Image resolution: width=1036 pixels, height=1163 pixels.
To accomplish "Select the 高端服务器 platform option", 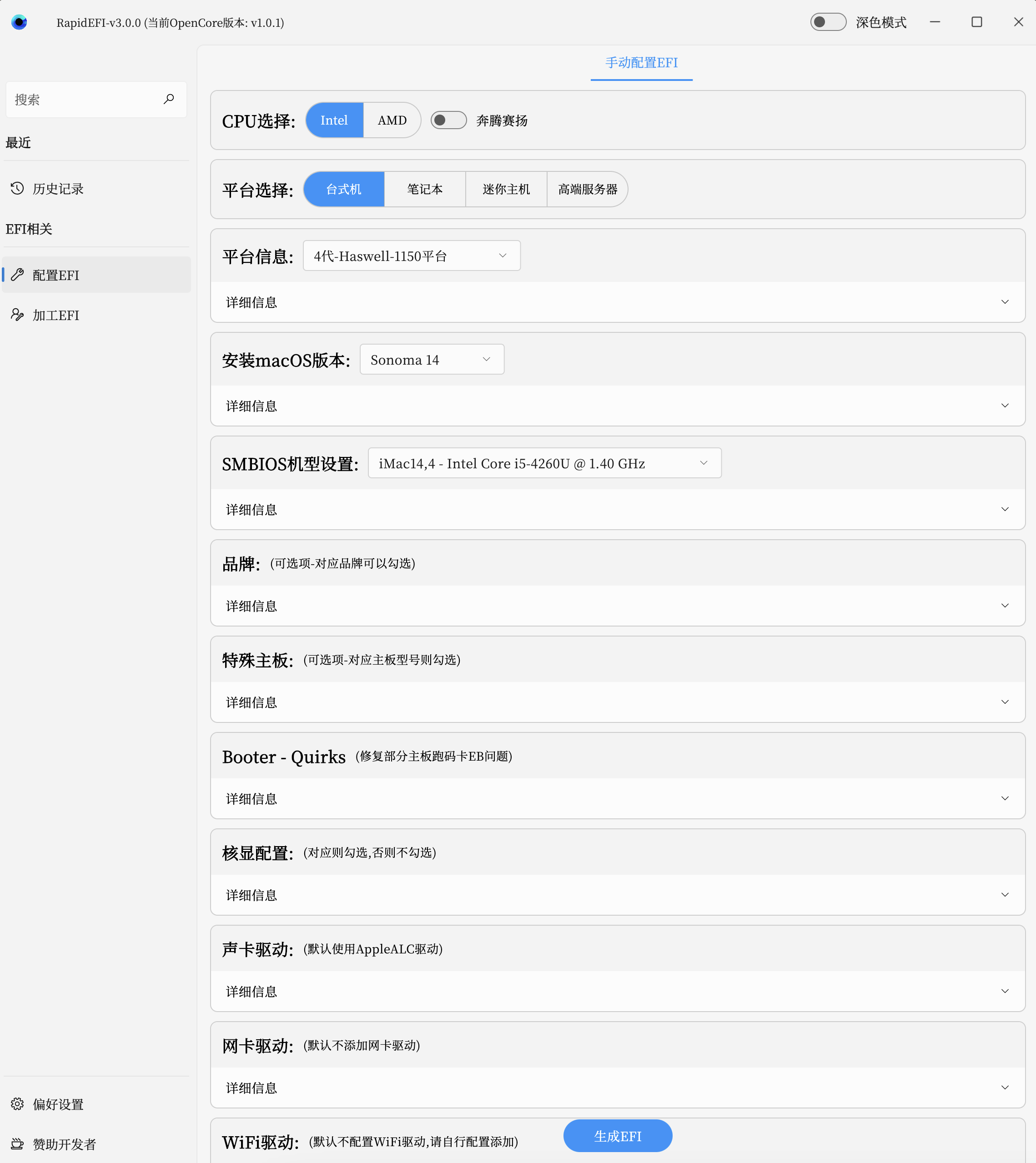I will [x=588, y=189].
